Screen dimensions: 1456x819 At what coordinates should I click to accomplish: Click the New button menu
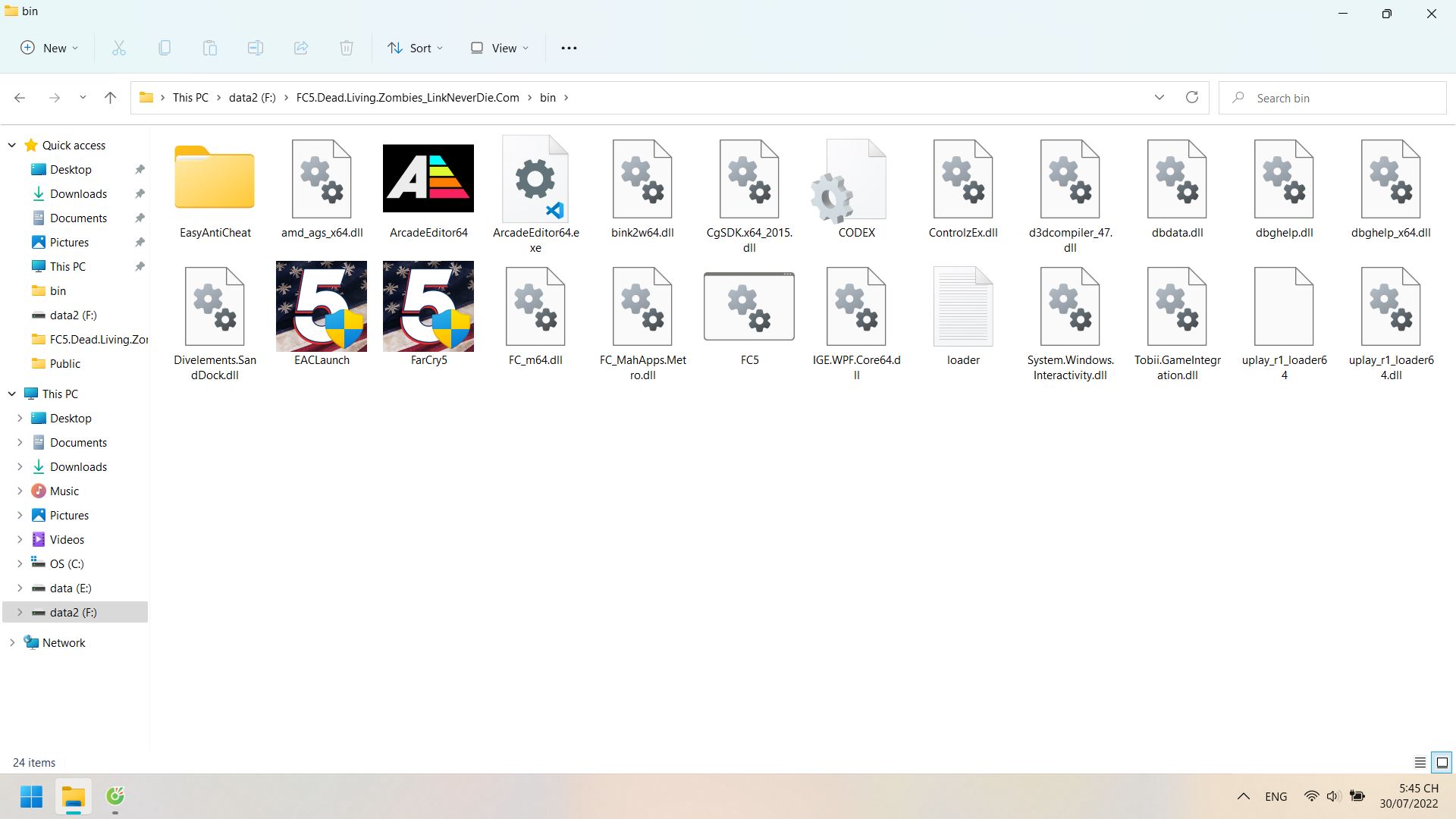coord(49,48)
